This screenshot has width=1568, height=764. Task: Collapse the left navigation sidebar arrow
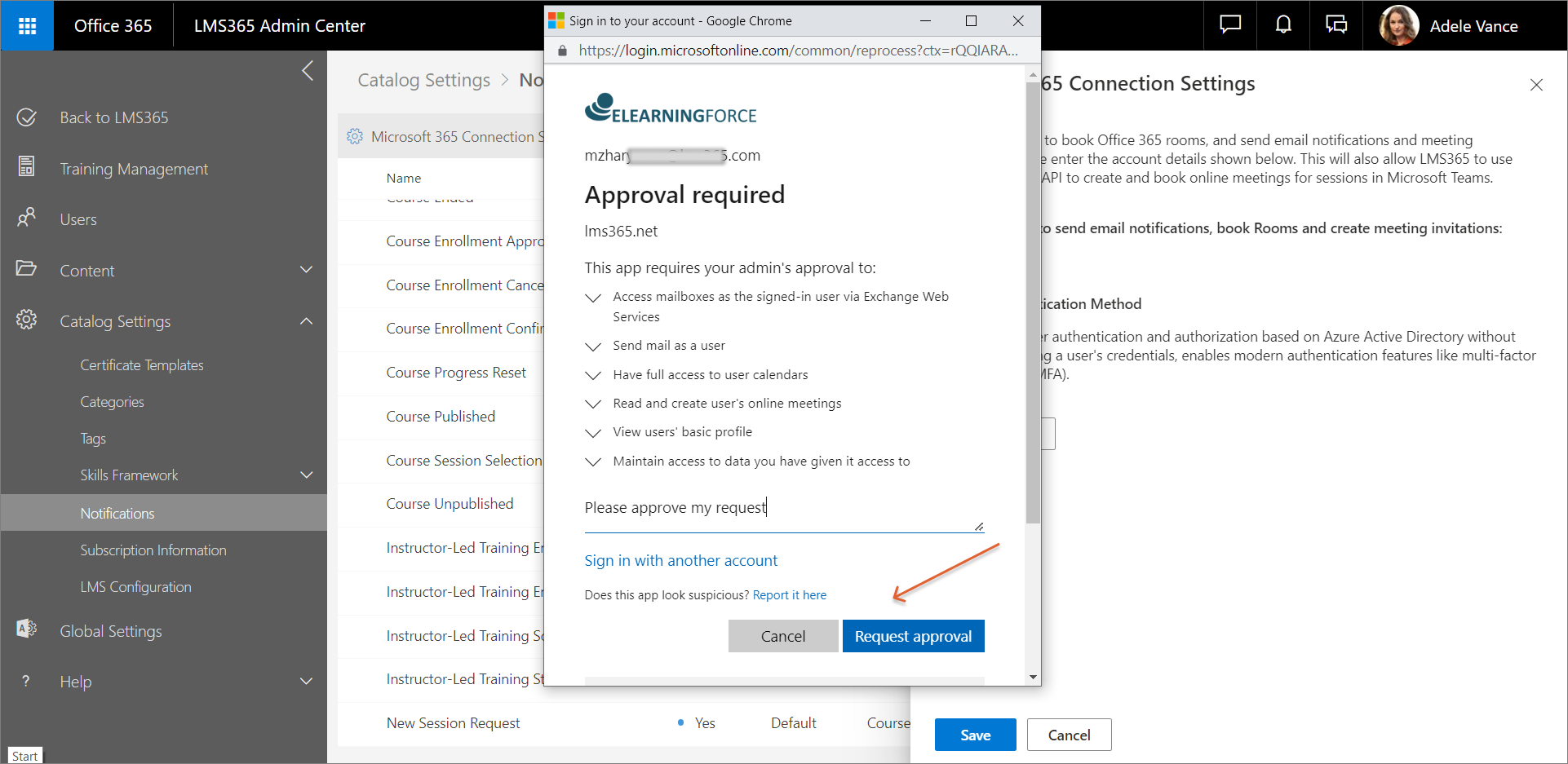click(308, 71)
